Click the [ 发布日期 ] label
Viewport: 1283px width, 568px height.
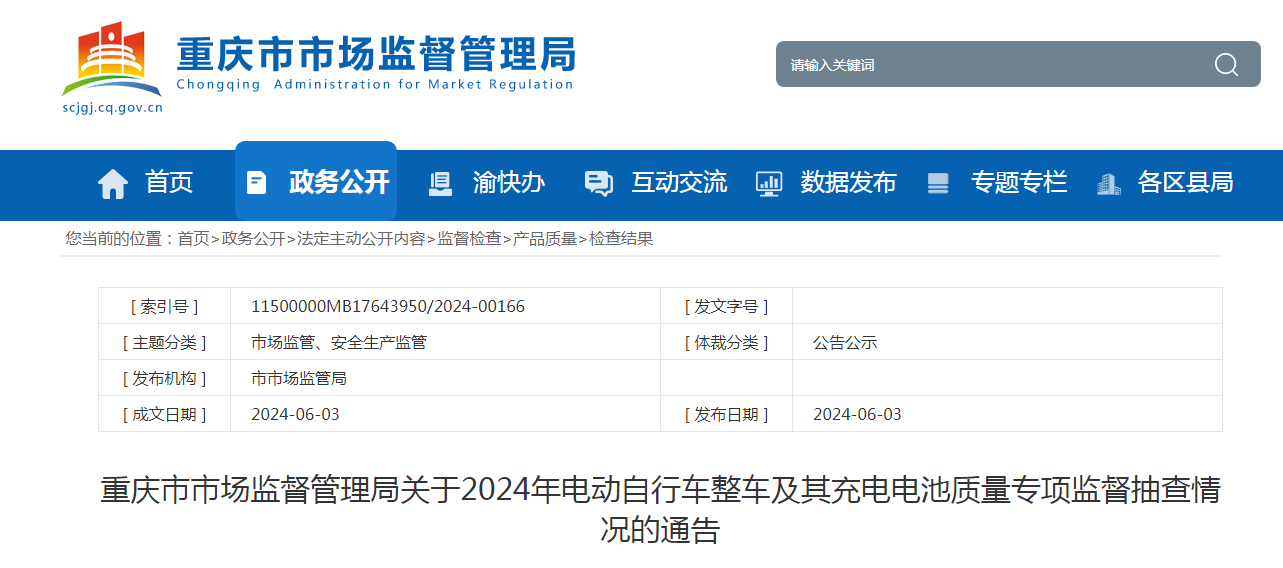click(x=727, y=414)
